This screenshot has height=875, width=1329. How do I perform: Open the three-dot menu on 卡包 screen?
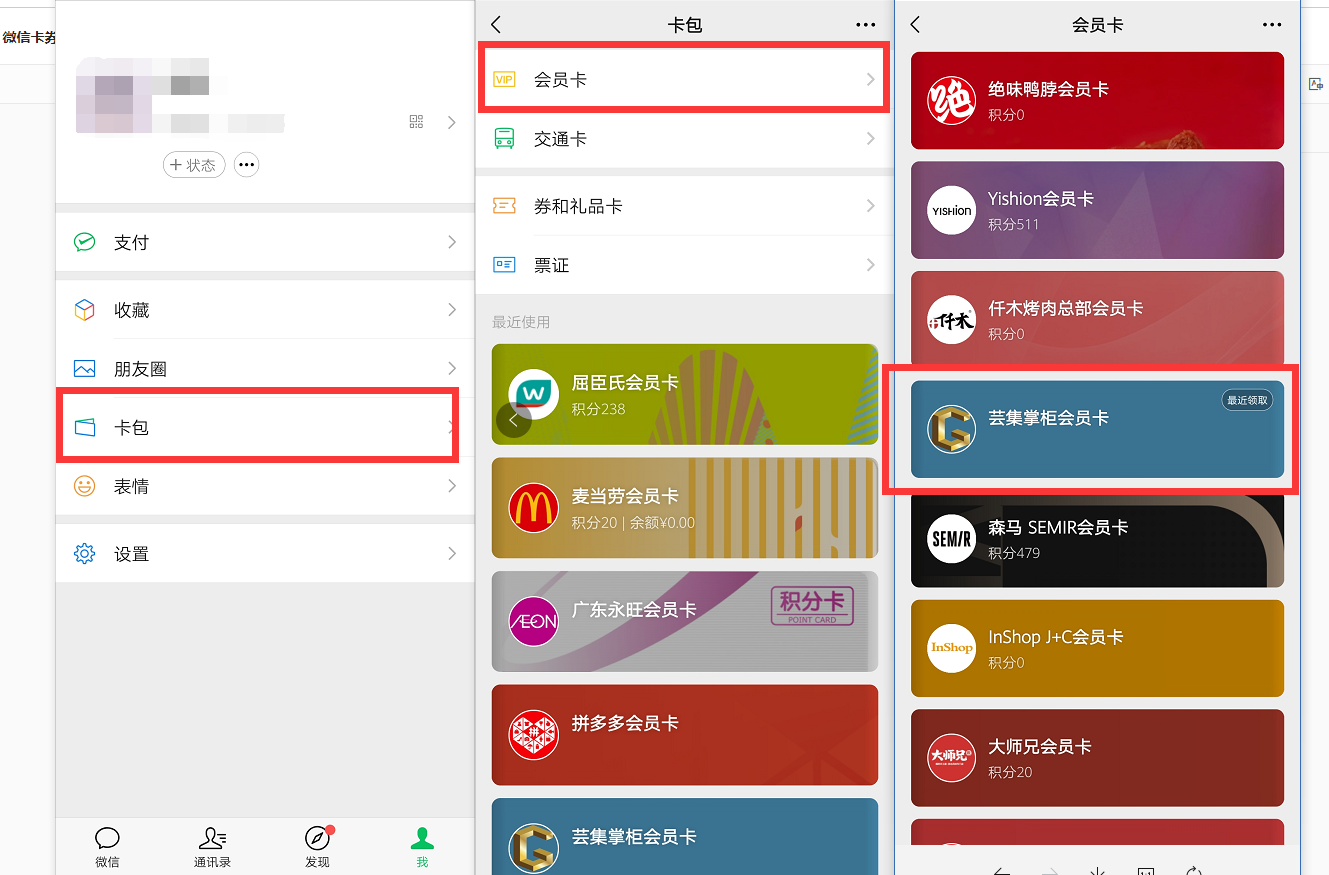click(x=865, y=25)
